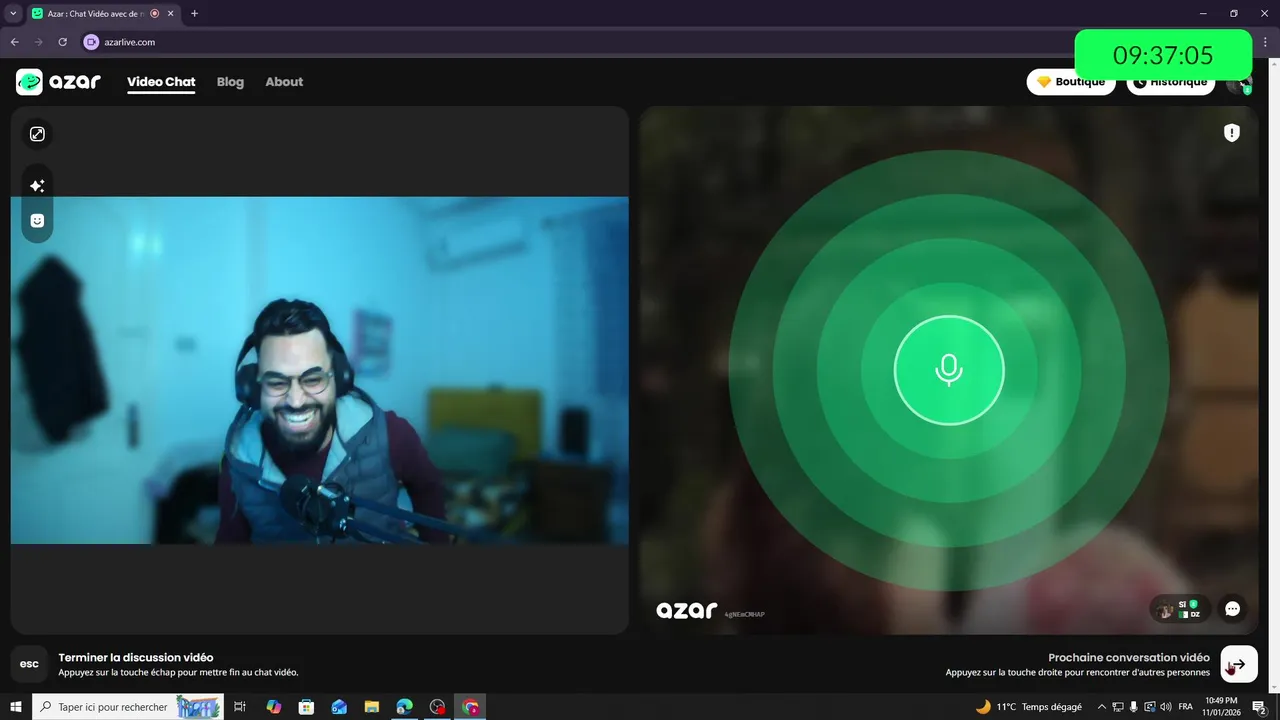Open OBS Studio from taskbar
This screenshot has width=1280, height=720.
point(437,707)
